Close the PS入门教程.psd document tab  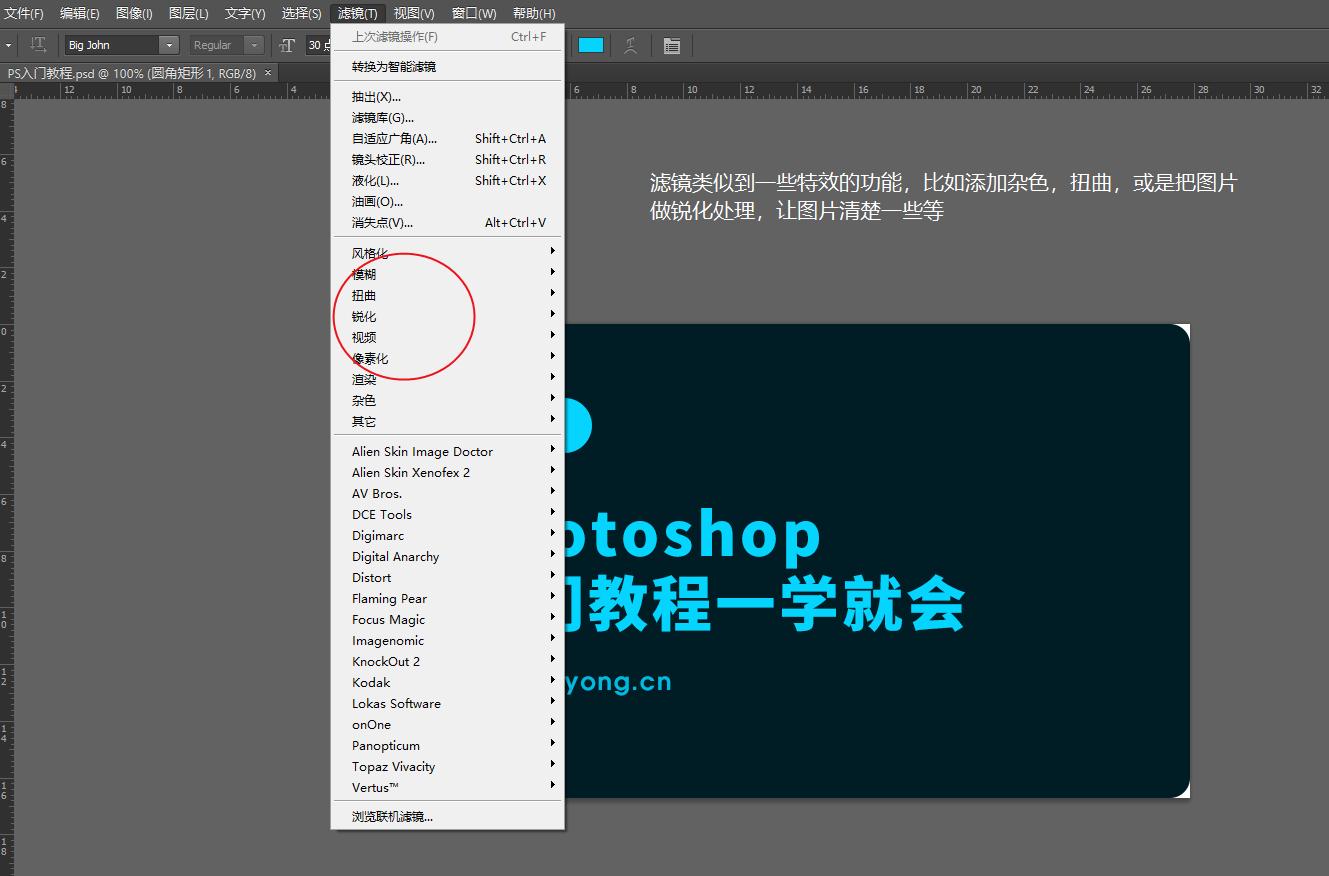[268, 73]
